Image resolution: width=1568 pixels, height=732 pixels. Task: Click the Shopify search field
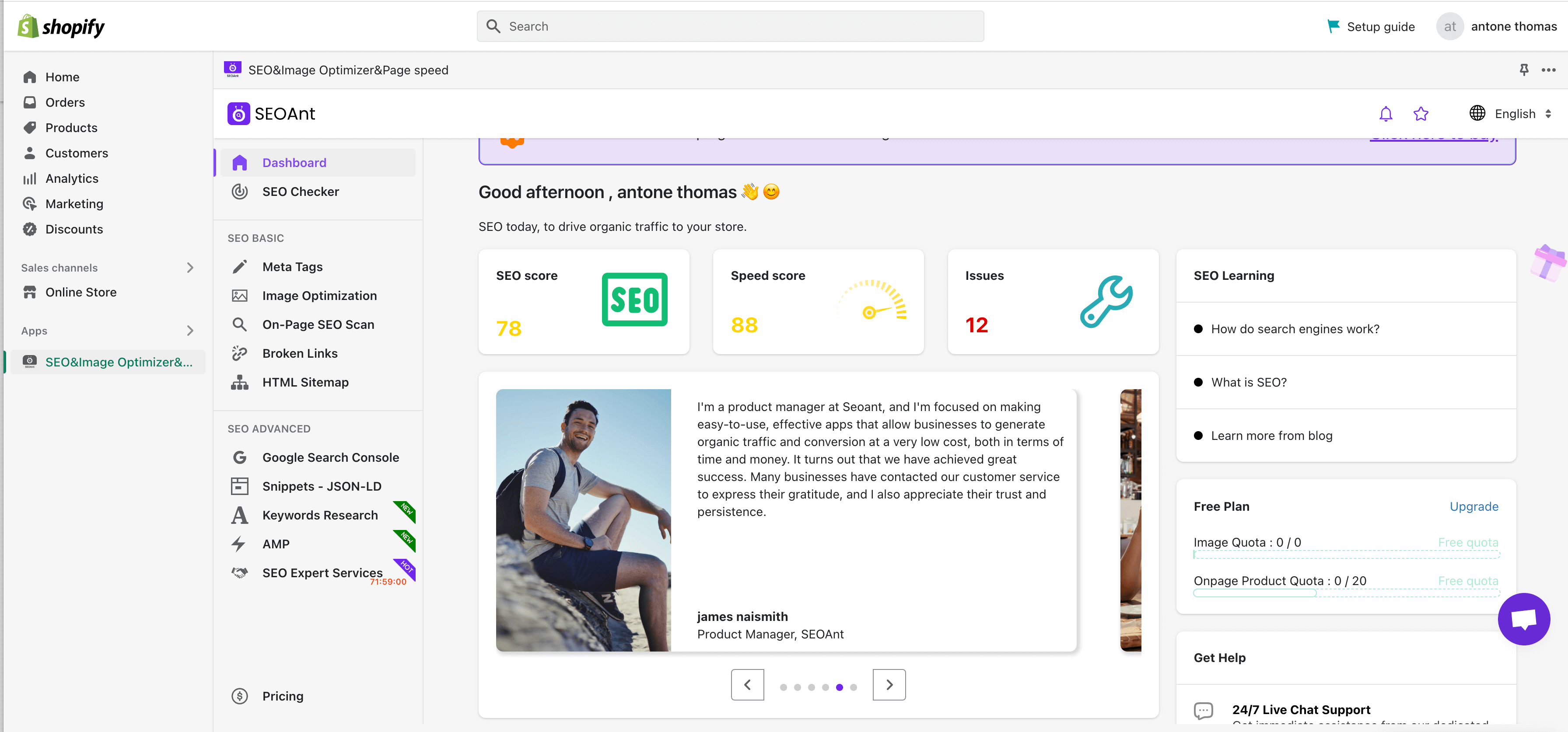[730, 26]
